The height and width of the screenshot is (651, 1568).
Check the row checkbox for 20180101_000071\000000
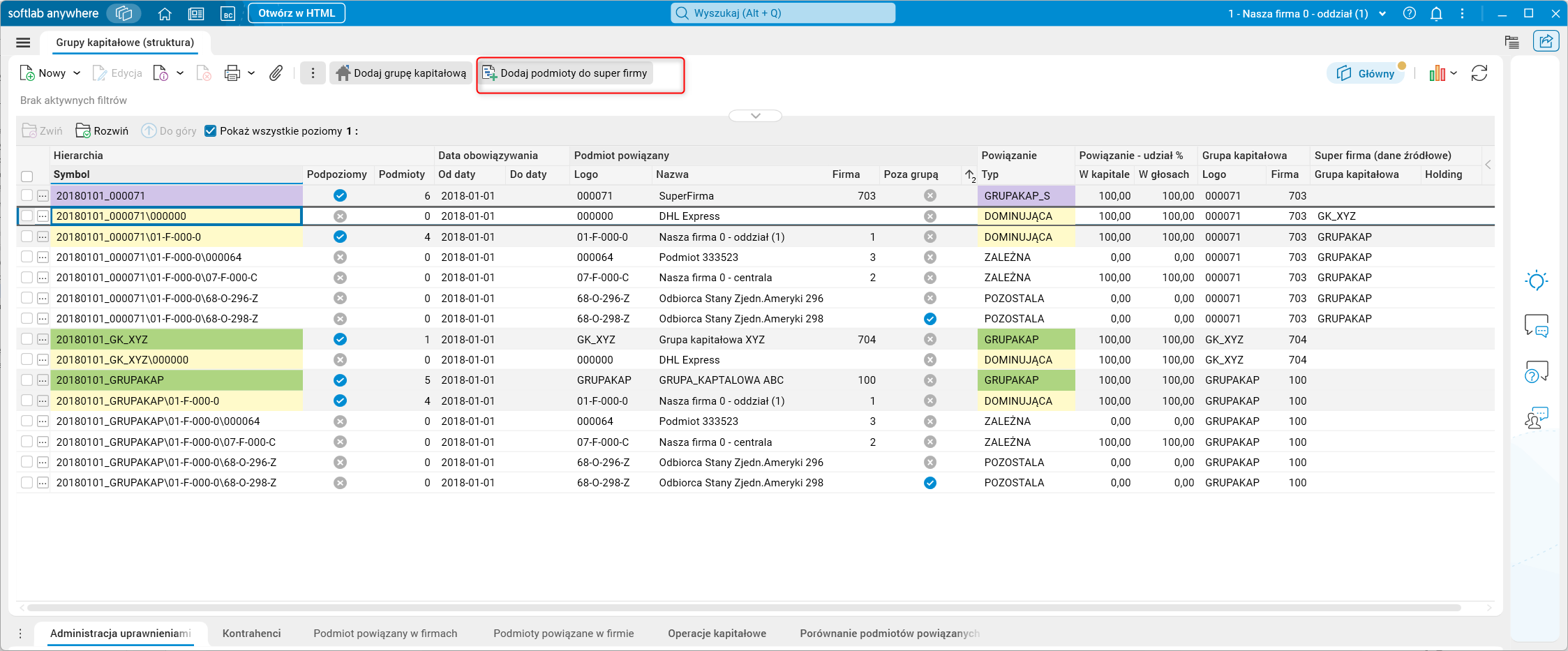[x=27, y=216]
